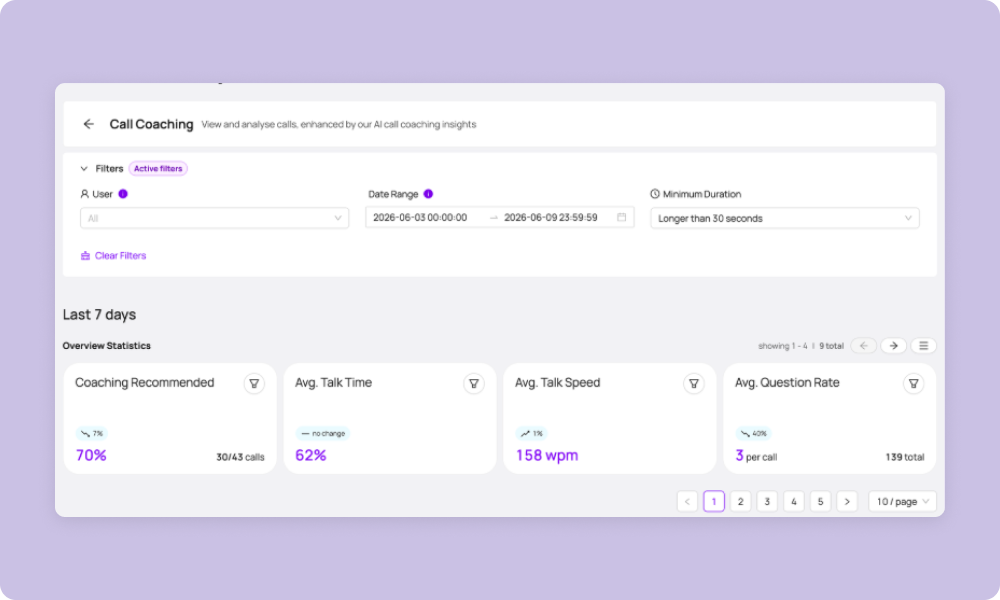This screenshot has height=600, width=1000.
Task: Click the showing 1 - 4 of 9 total text
Action: point(800,346)
